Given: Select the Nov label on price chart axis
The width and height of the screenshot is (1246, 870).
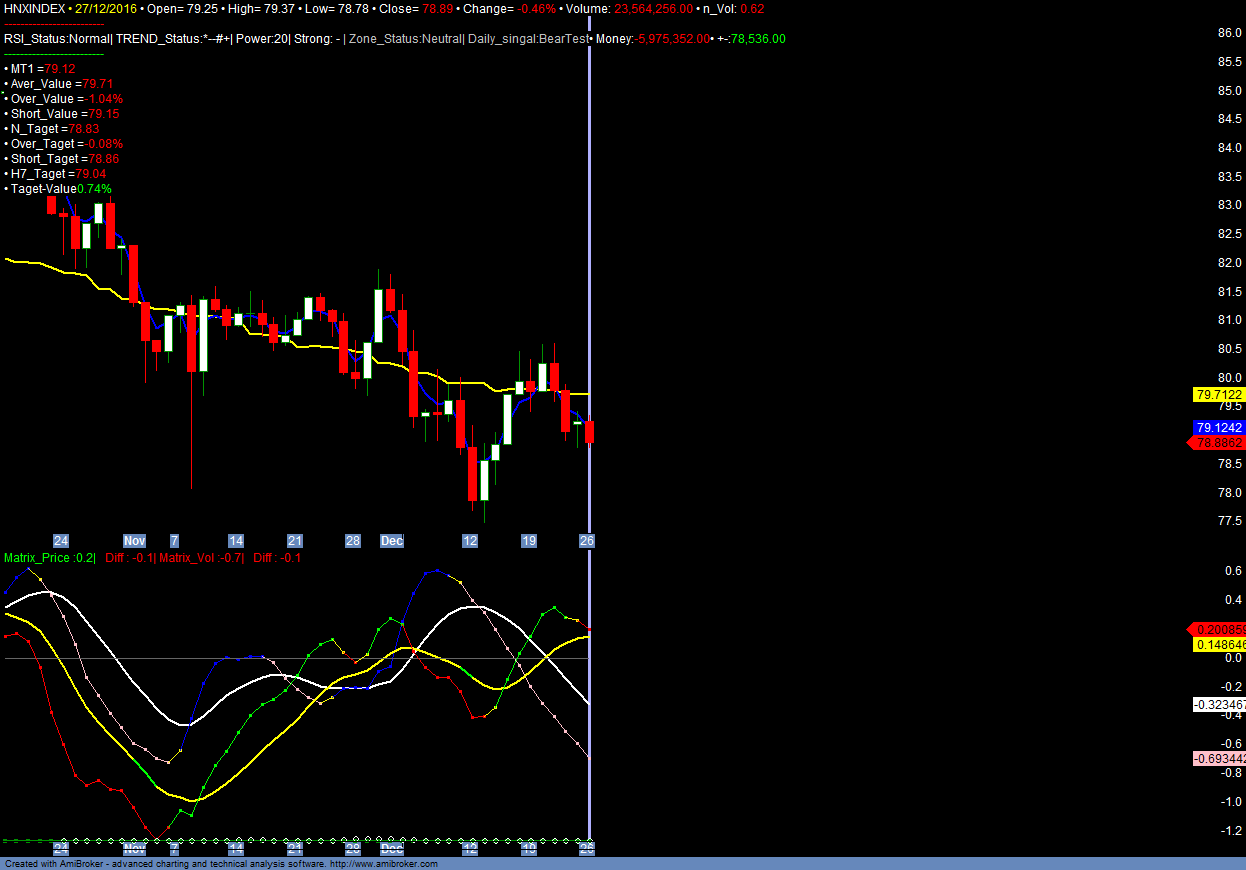Looking at the screenshot, I should [x=134, y=541].
